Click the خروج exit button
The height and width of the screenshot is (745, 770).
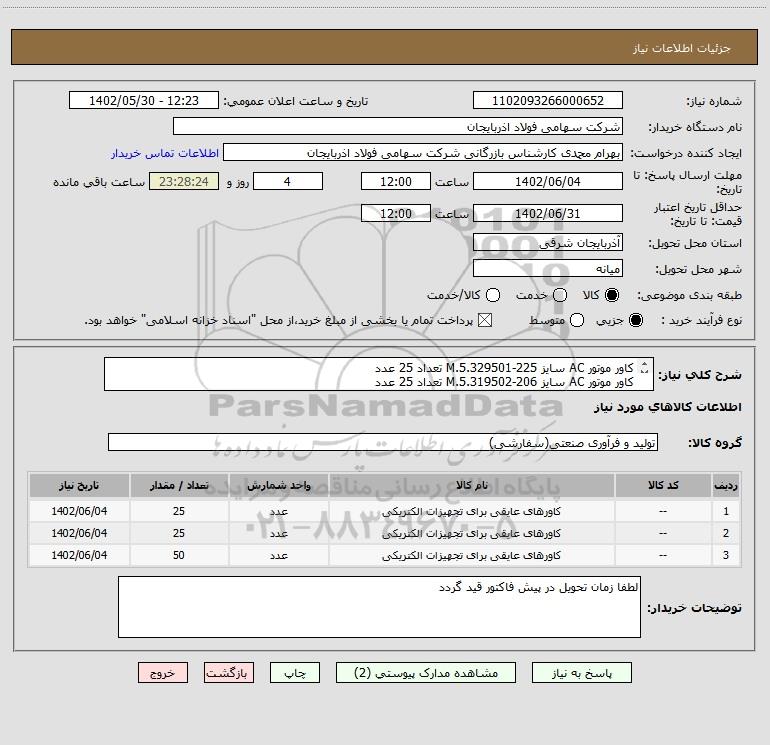[x=163, y=673]
